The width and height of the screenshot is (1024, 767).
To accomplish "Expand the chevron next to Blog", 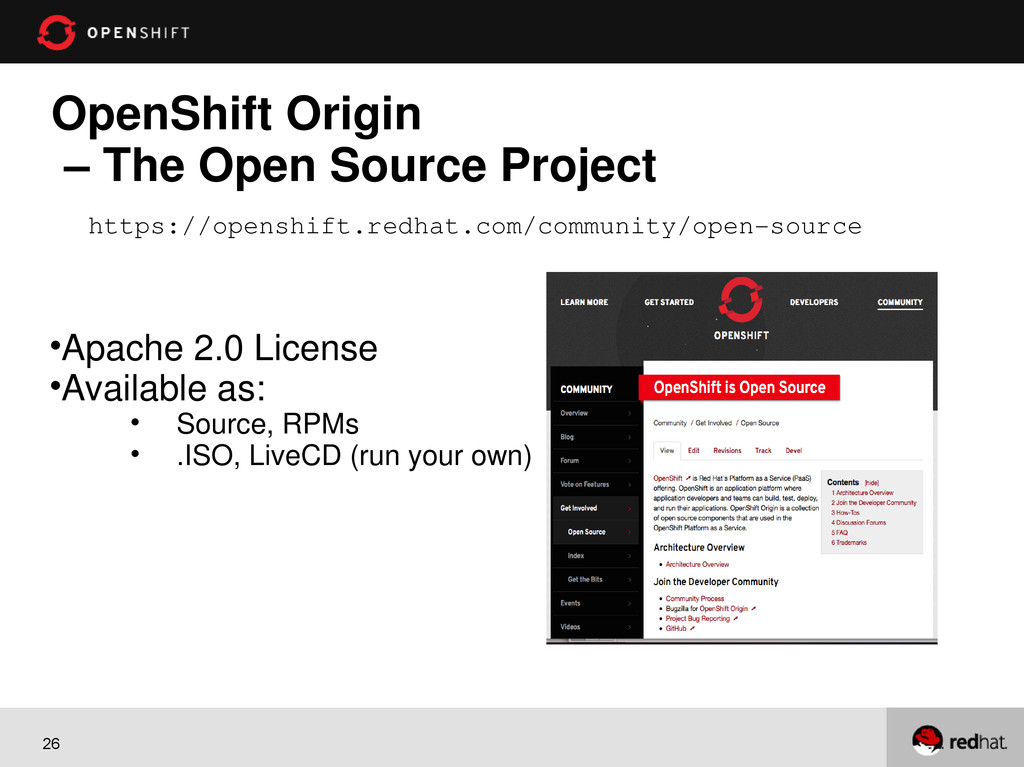I will tap(630, 436).
